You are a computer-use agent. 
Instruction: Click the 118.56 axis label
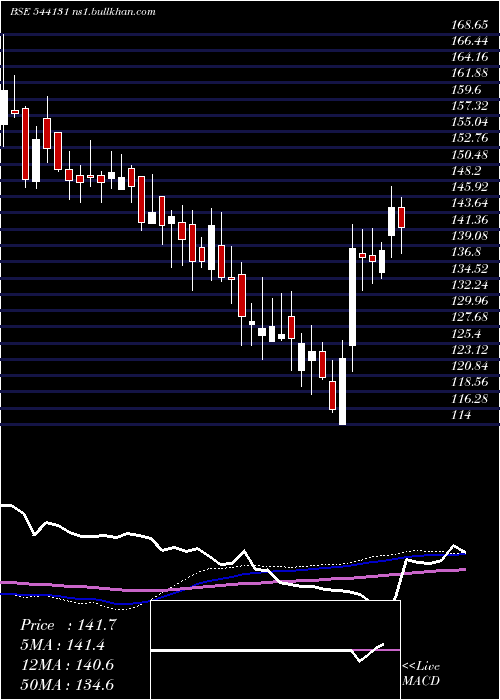pos(470,382)
